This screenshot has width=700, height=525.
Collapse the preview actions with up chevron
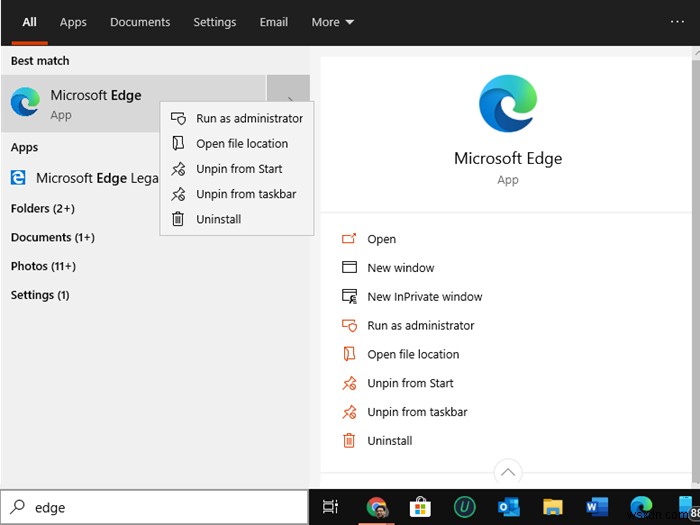[508, 472]
